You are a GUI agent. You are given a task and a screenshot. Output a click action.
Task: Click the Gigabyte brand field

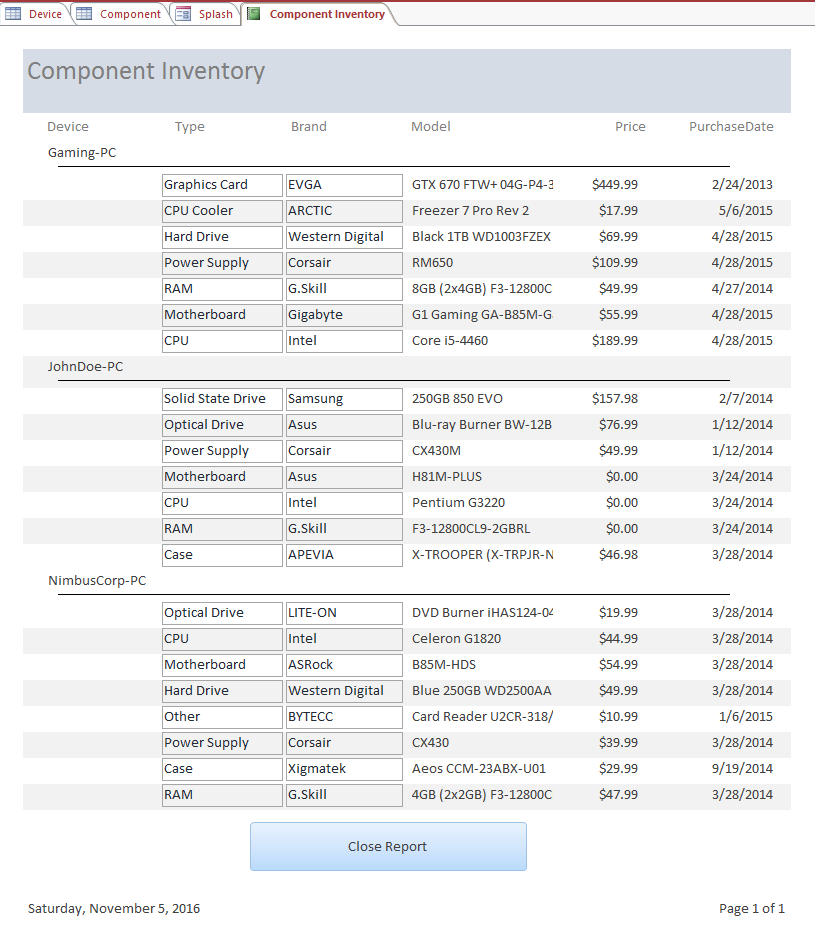344,315
